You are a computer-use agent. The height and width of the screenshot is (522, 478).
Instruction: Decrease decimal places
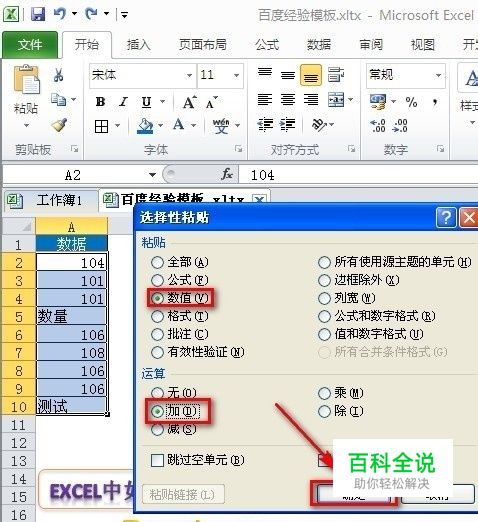pyautogui.click(x=400, y=126)
